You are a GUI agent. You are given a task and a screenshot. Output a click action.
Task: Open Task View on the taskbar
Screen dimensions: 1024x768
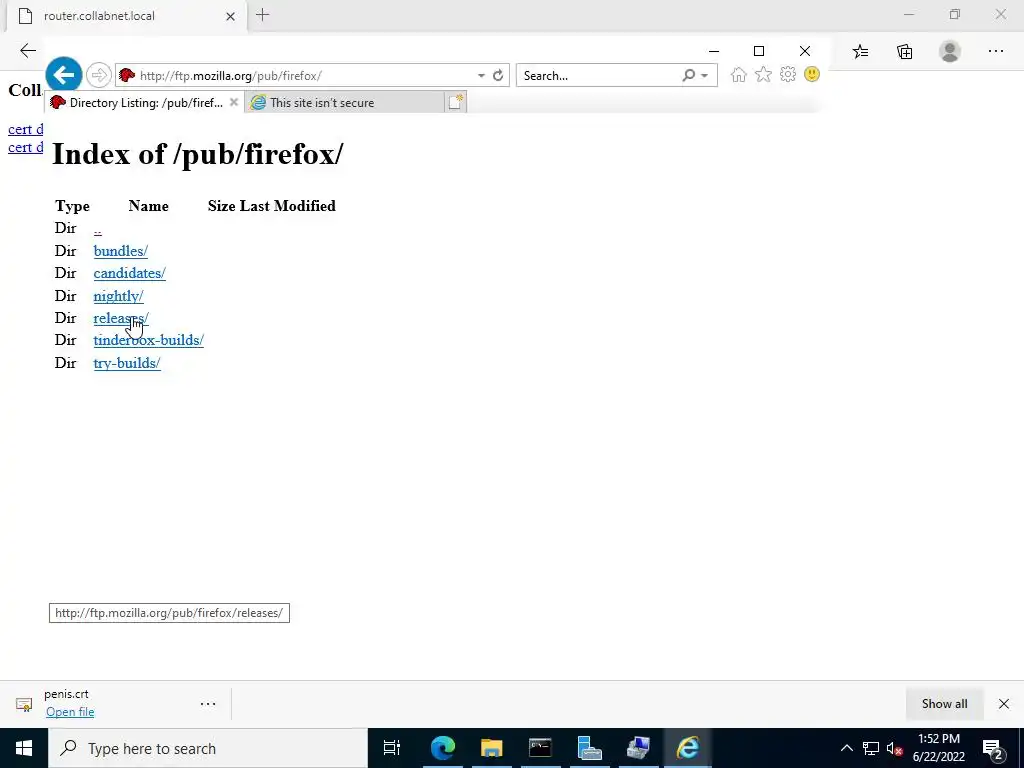[x=392, y=748]
